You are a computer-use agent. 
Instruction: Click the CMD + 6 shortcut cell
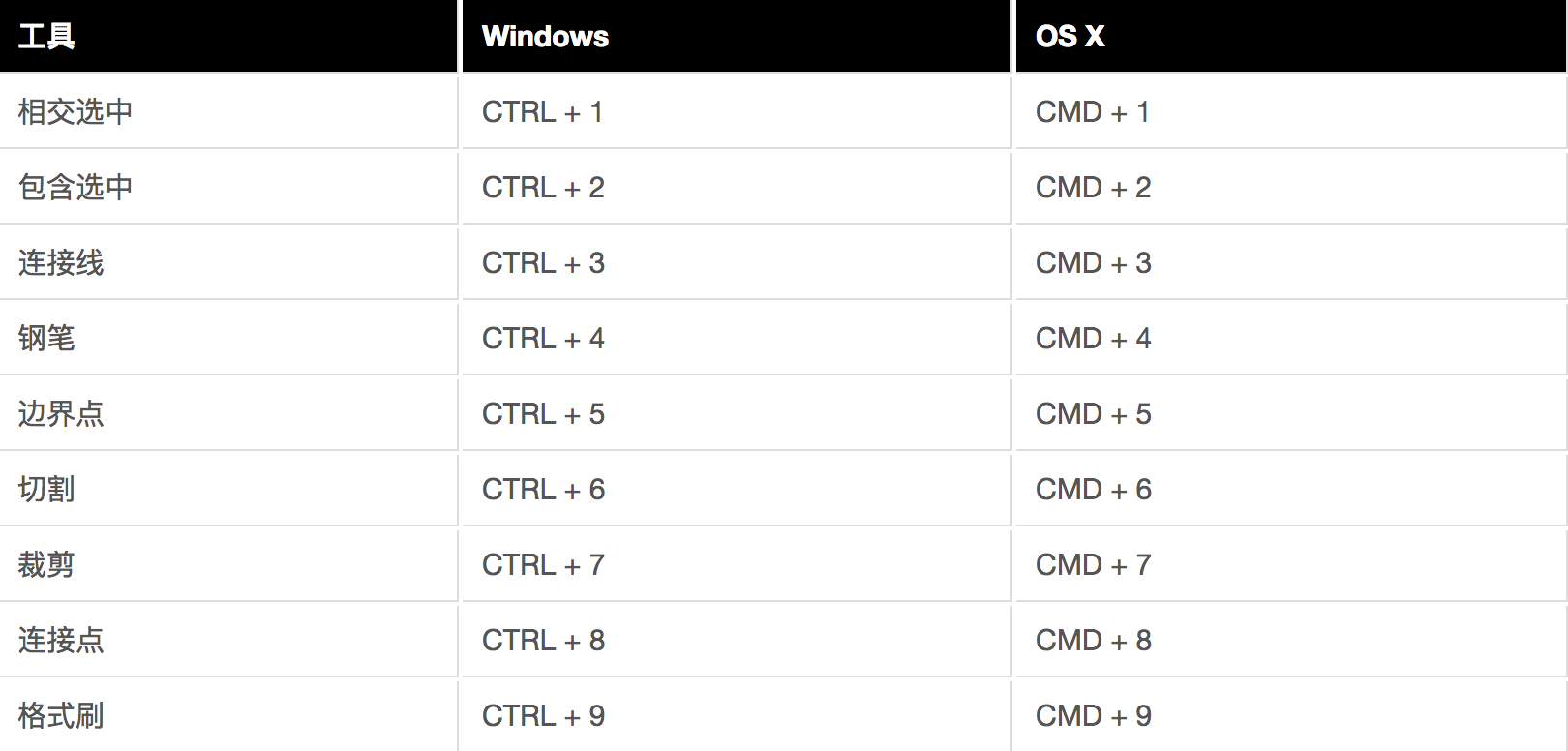(1289, 490)
